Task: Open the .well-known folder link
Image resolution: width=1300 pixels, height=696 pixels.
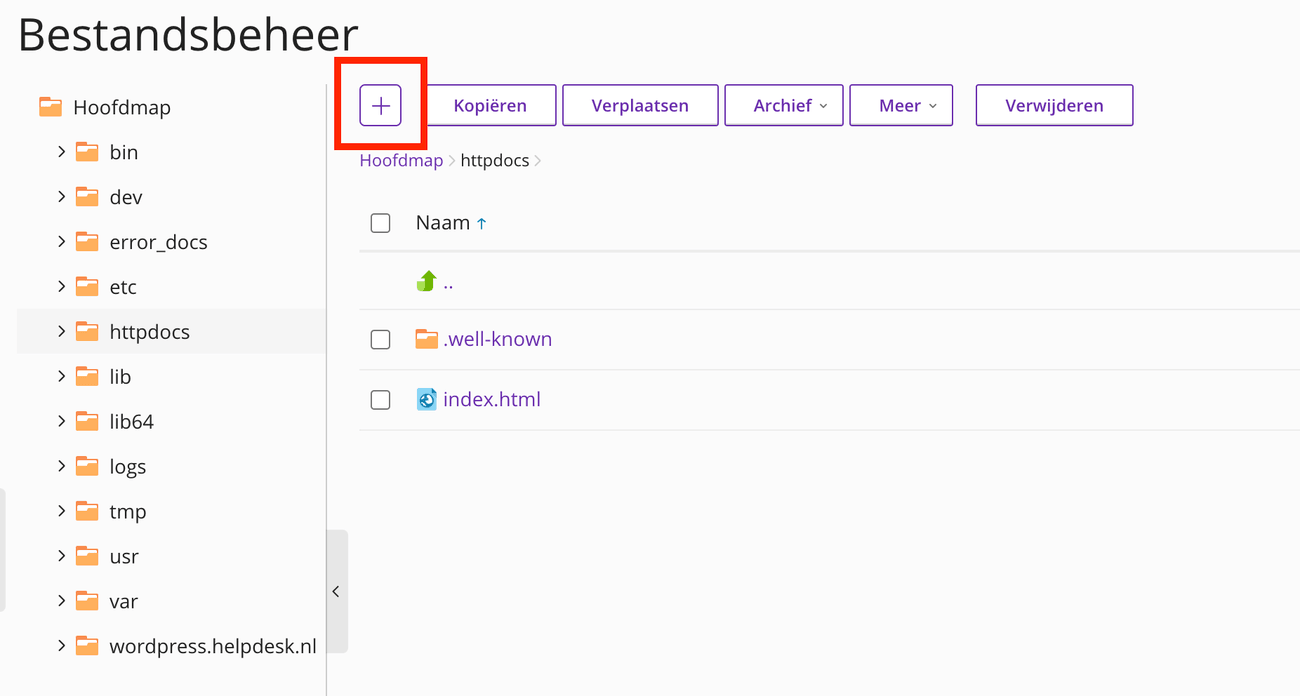Action: click(498, 339)
